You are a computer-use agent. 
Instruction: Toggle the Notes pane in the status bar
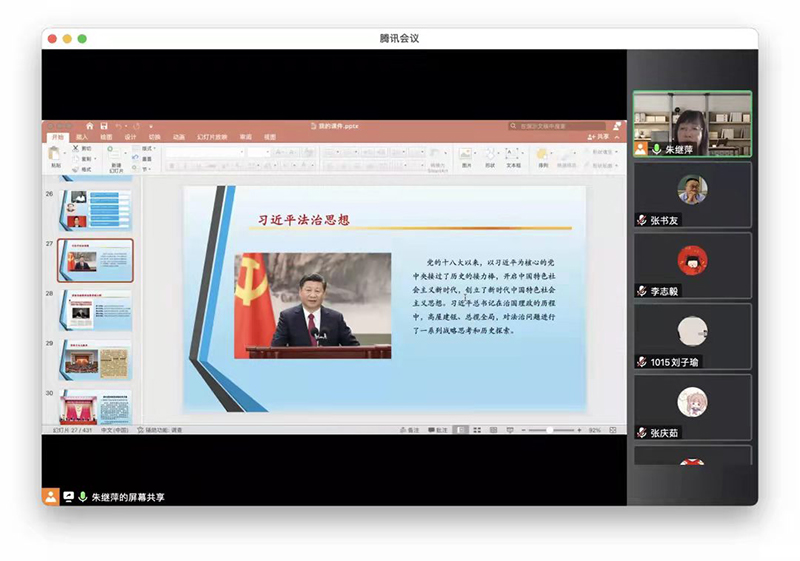pos(409,430)
